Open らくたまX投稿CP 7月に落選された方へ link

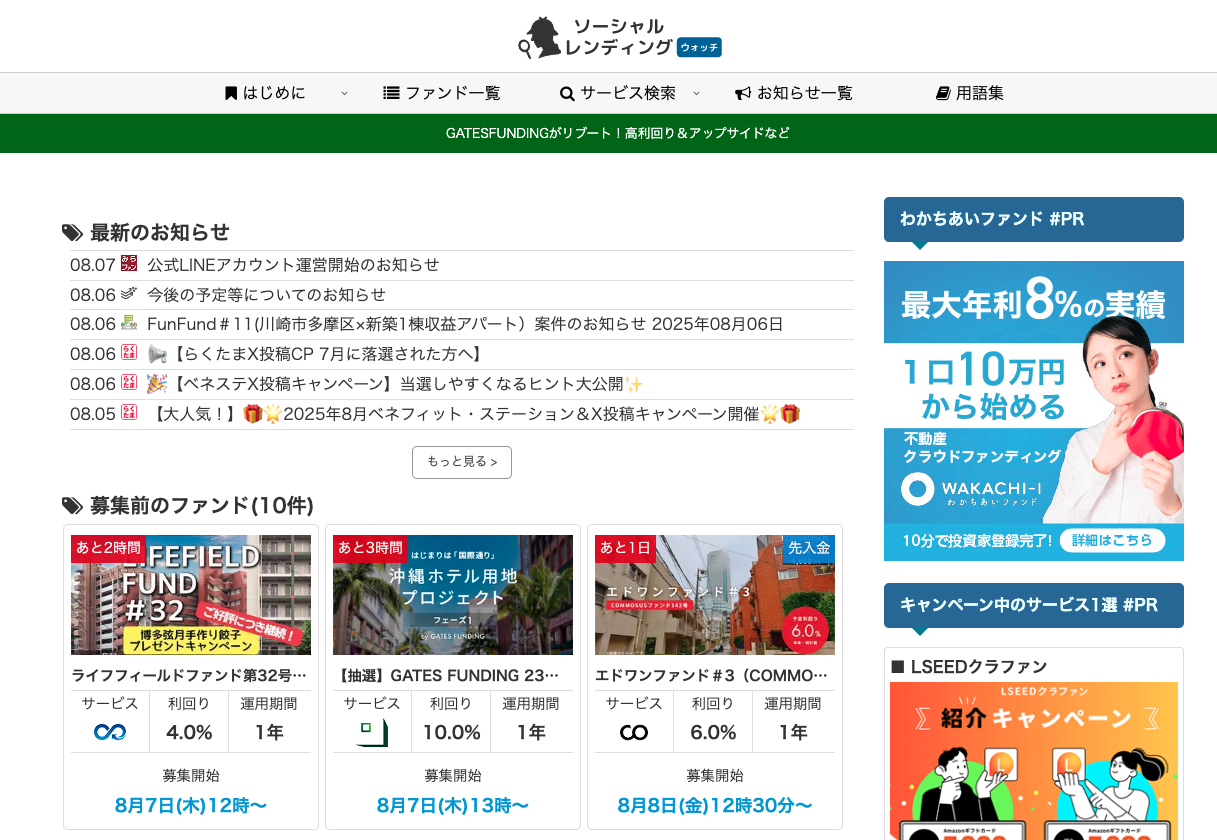[316, 354]
